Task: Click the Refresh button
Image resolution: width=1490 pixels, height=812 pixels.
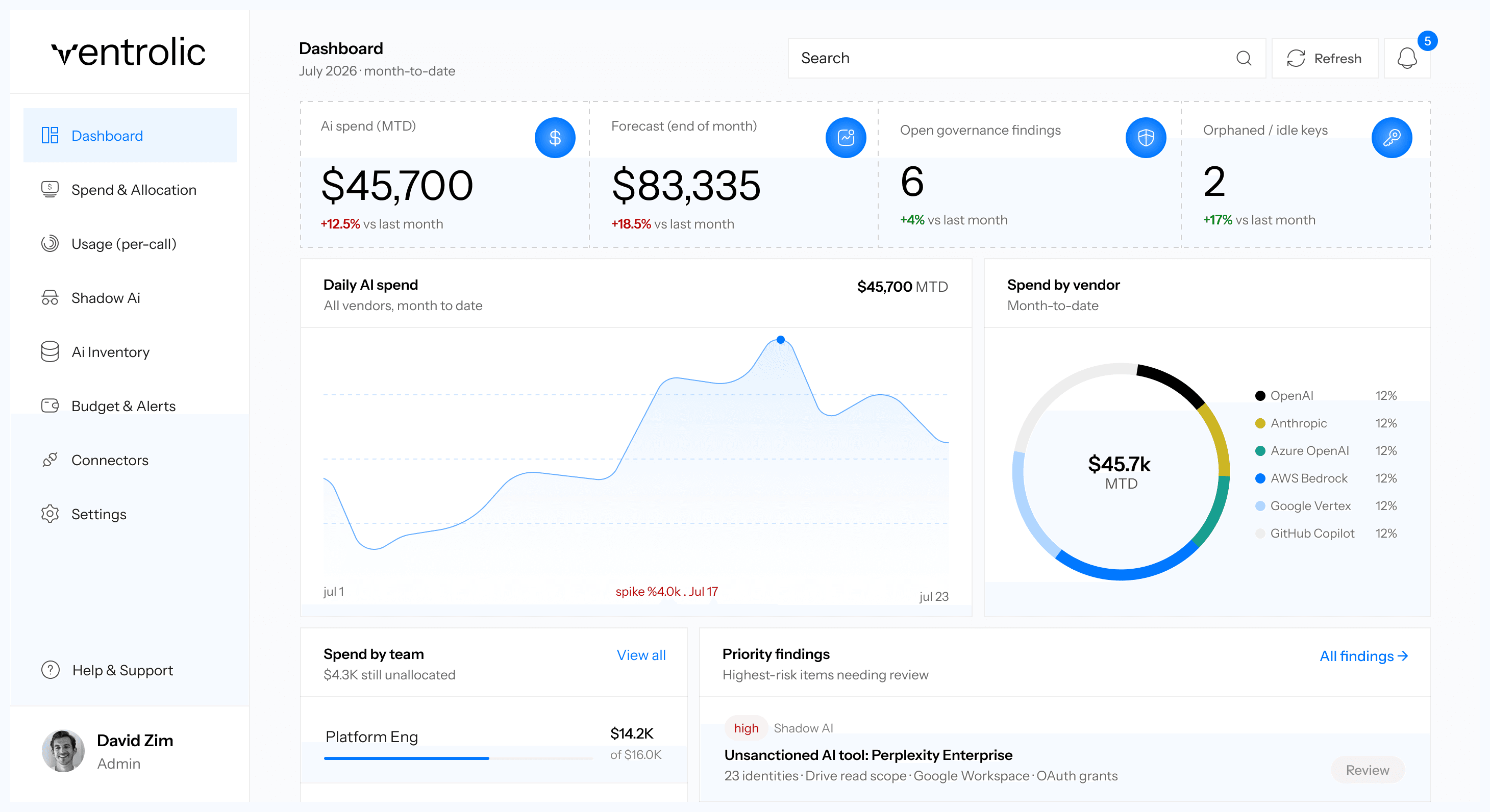Action: (1325, 59)
